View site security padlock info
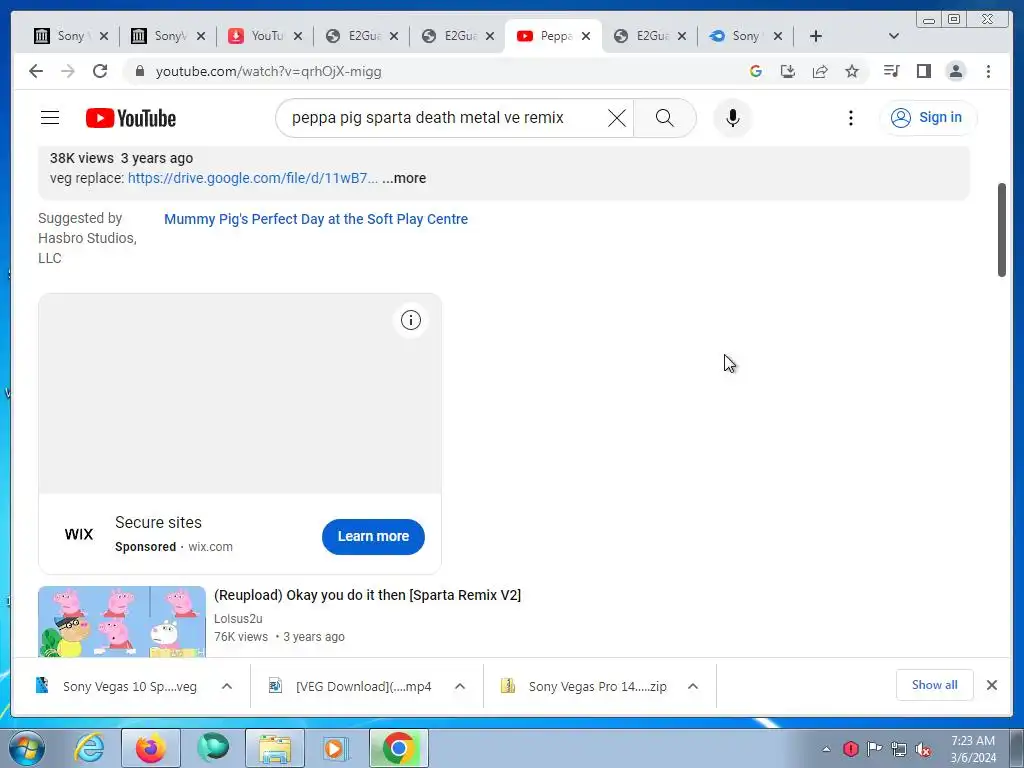The width and height of the screenshot is (1024, 768). click(x=140, y=71)
